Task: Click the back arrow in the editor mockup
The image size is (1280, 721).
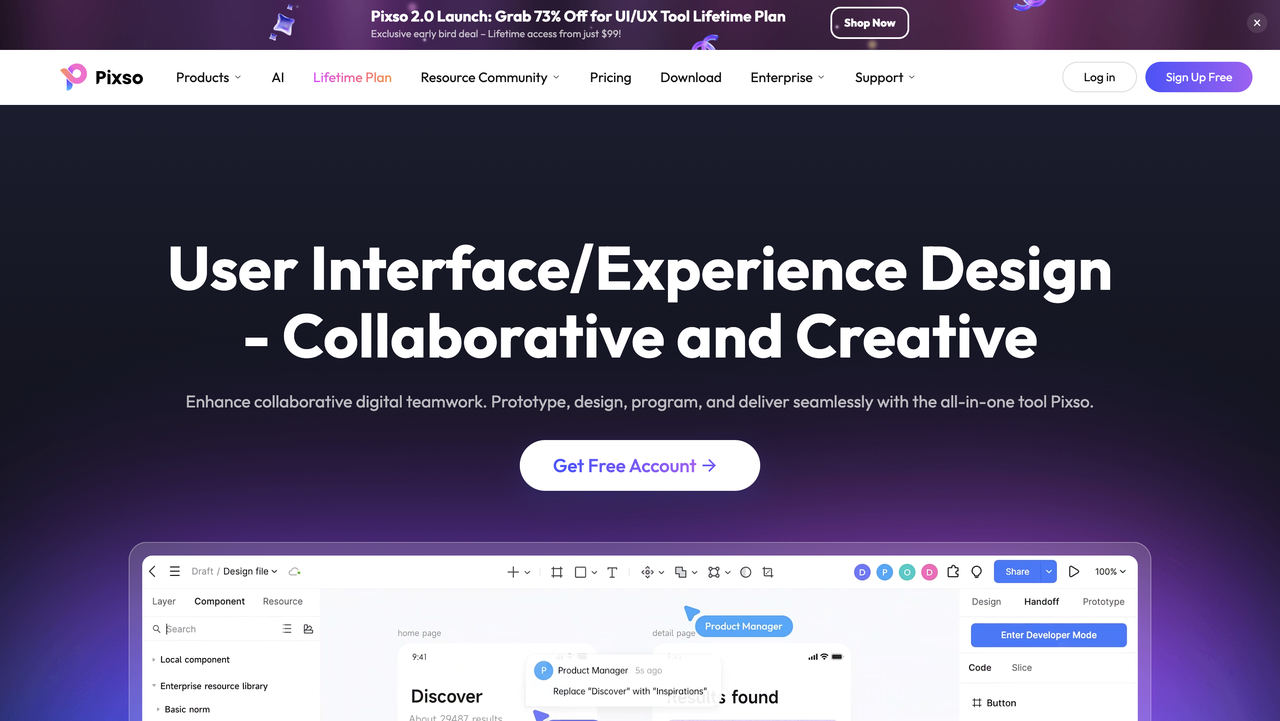Action: (152, 572)
